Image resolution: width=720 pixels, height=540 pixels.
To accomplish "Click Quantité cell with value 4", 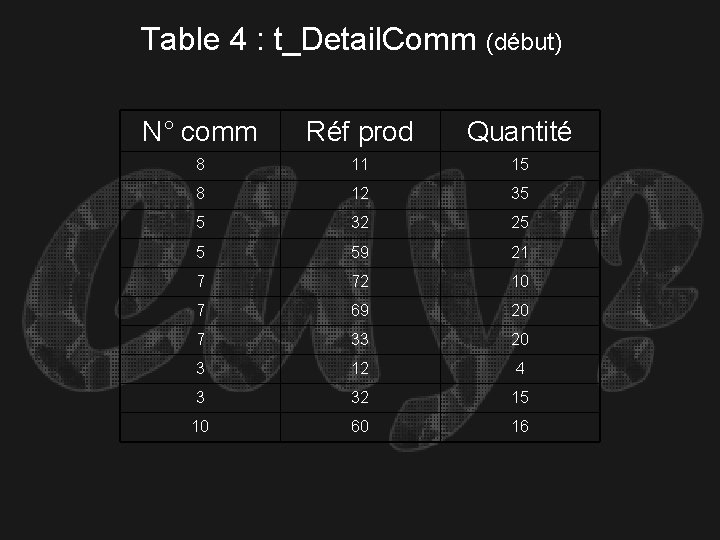I will click(520, 368).
